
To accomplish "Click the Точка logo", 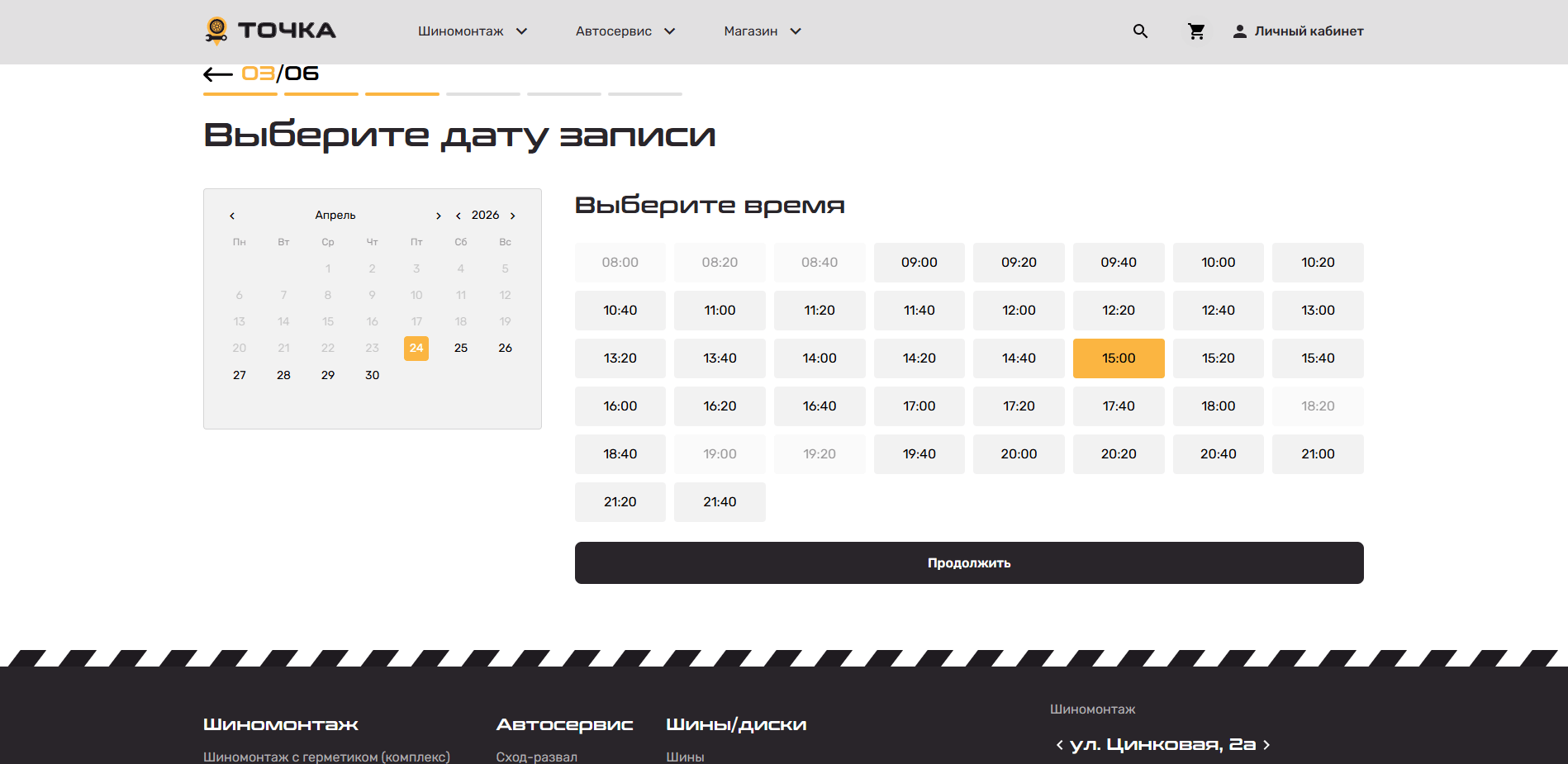I will tap(270, 31).
